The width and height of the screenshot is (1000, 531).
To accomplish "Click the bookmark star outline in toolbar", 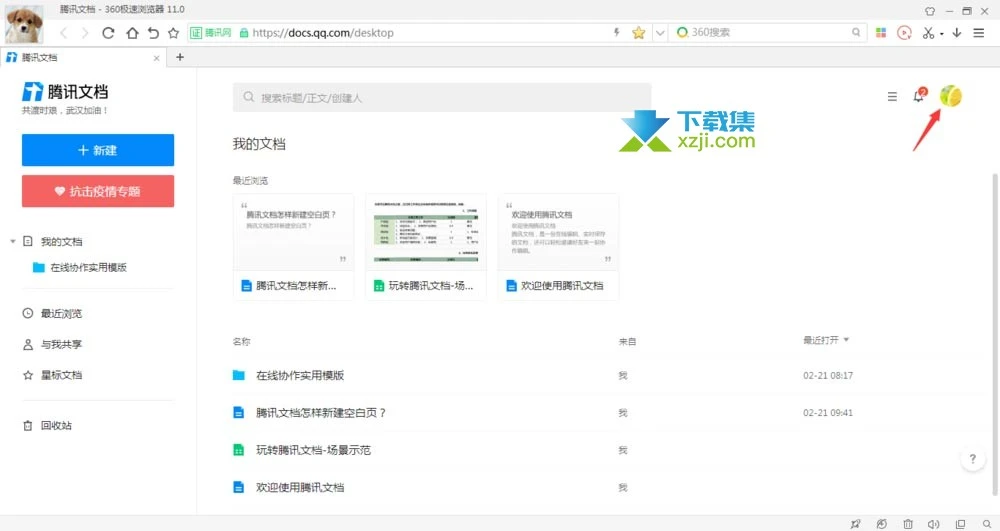I will (173, 33).
